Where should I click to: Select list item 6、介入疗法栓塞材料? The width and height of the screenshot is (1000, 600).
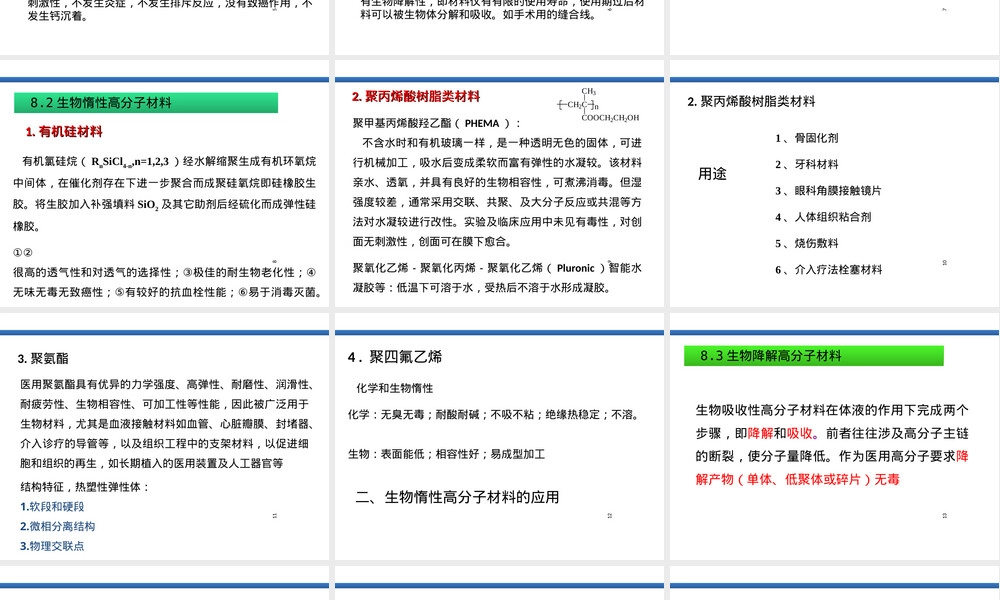pos(828,270)
